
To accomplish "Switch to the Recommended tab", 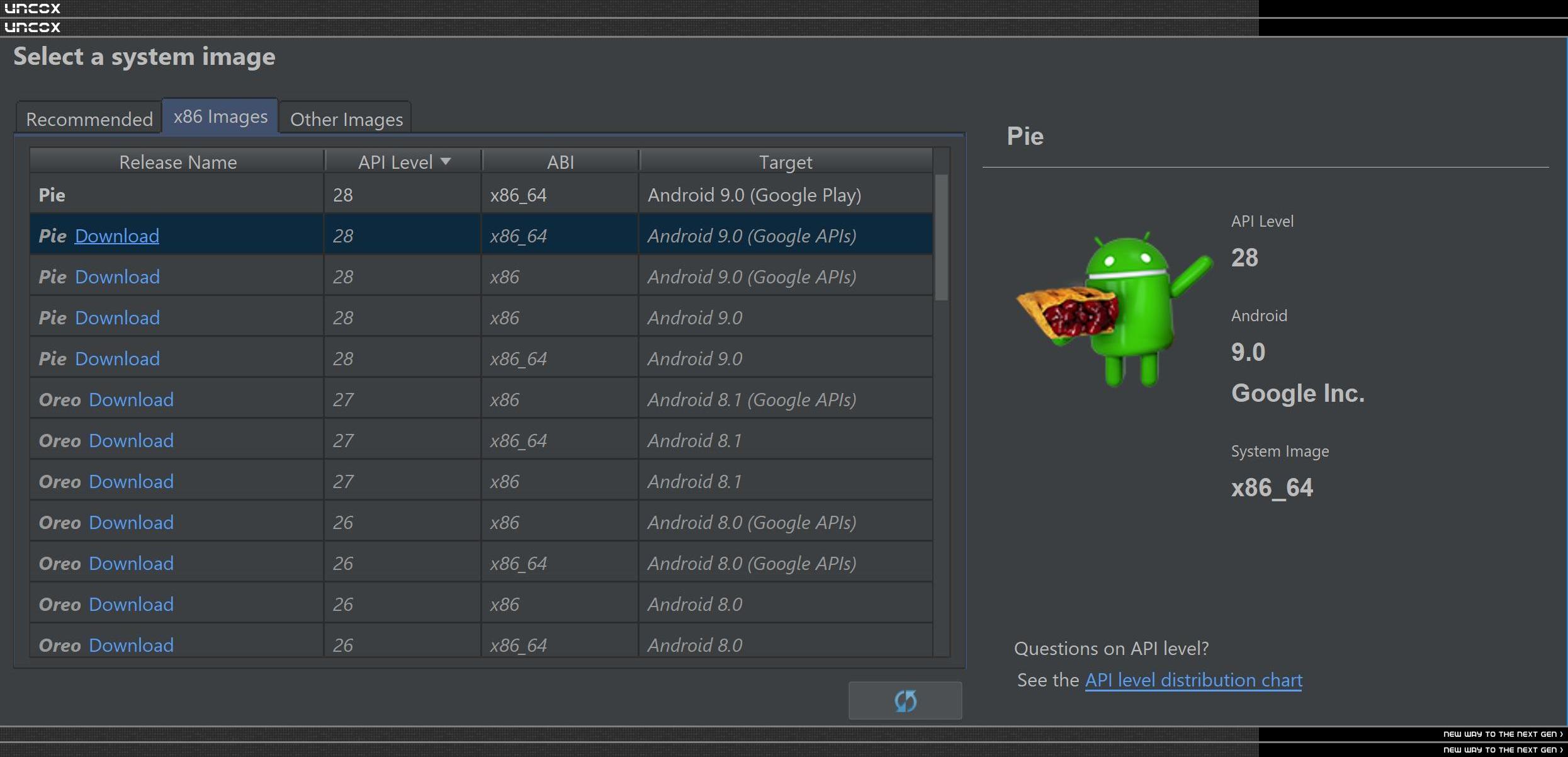I will (x=89, y=118).
